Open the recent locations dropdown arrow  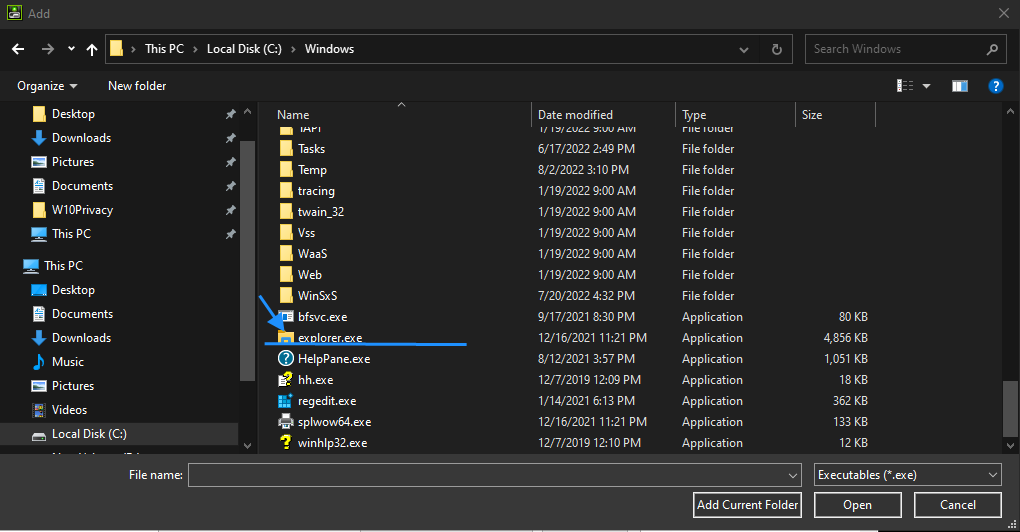71,49
